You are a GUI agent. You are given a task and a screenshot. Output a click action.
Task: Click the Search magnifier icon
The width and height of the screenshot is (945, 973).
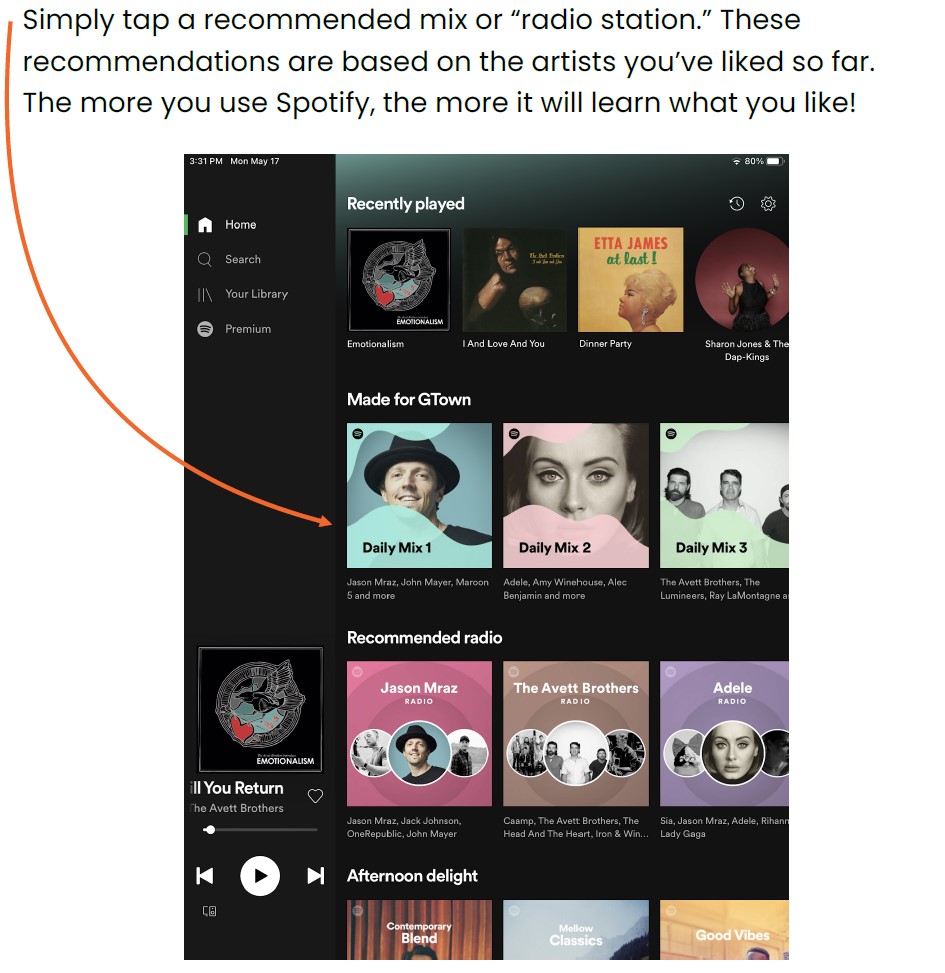click(x=205, y=259)
